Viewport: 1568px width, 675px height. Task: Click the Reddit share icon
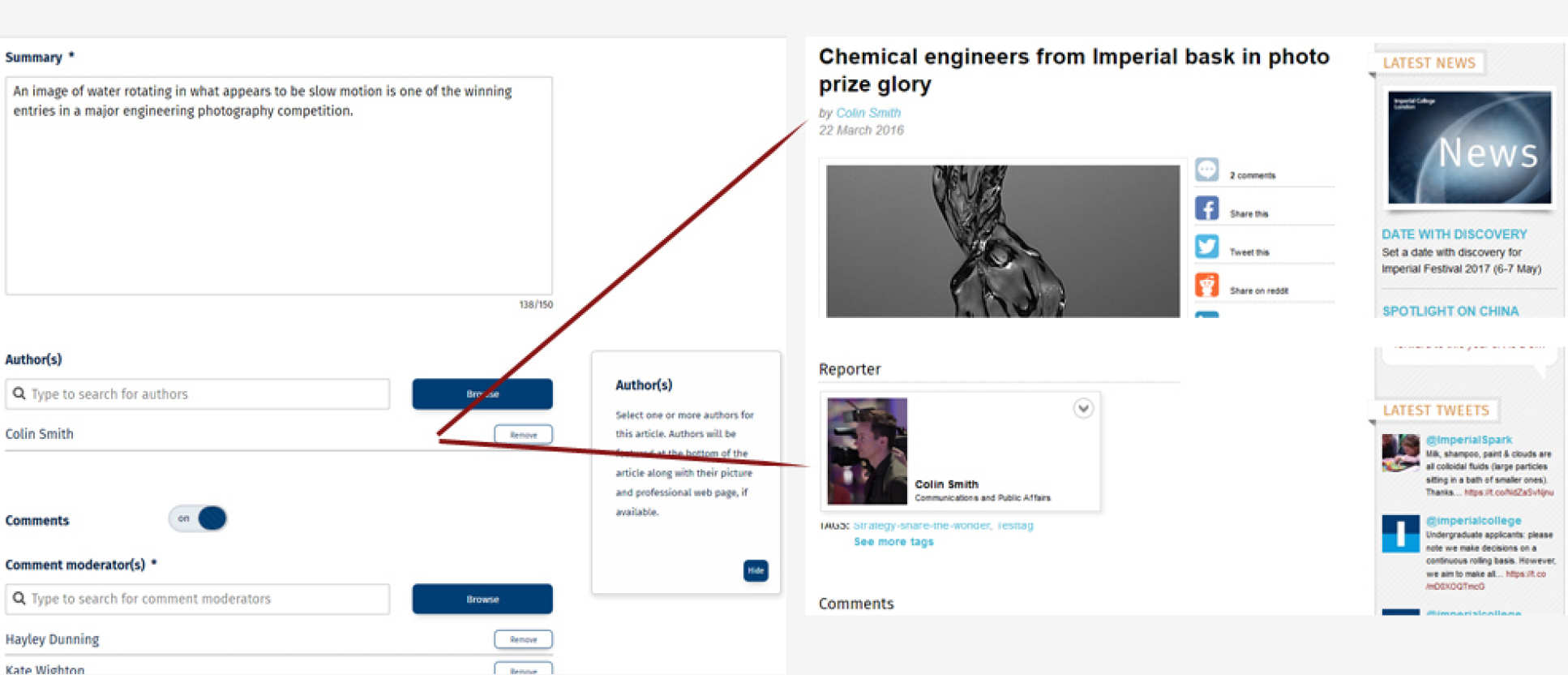1206,285
